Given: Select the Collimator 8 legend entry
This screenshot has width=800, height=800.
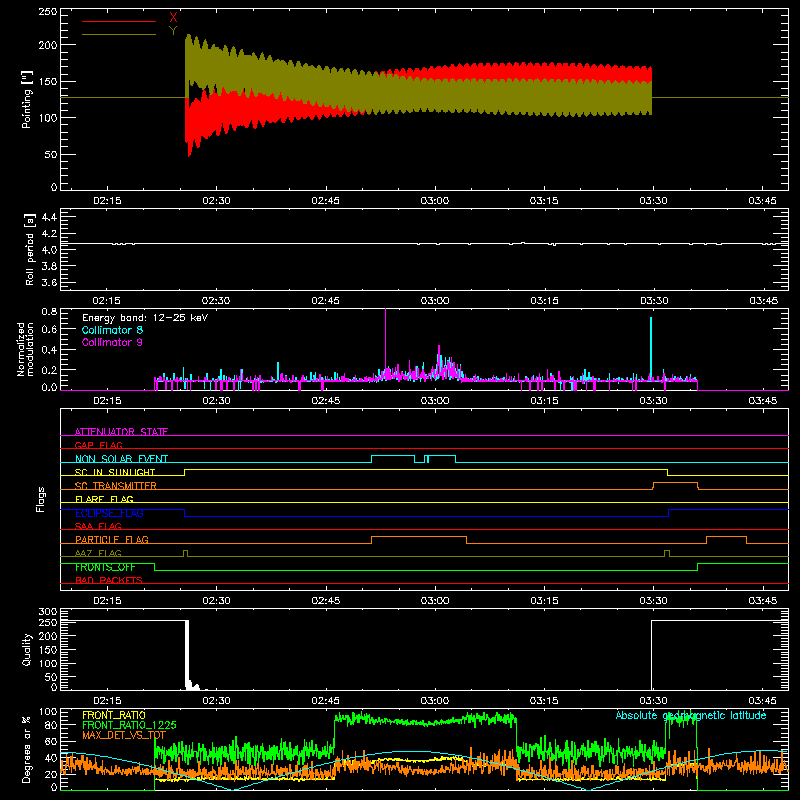Looking at the screenshot, I should click(x=112, y=330).
